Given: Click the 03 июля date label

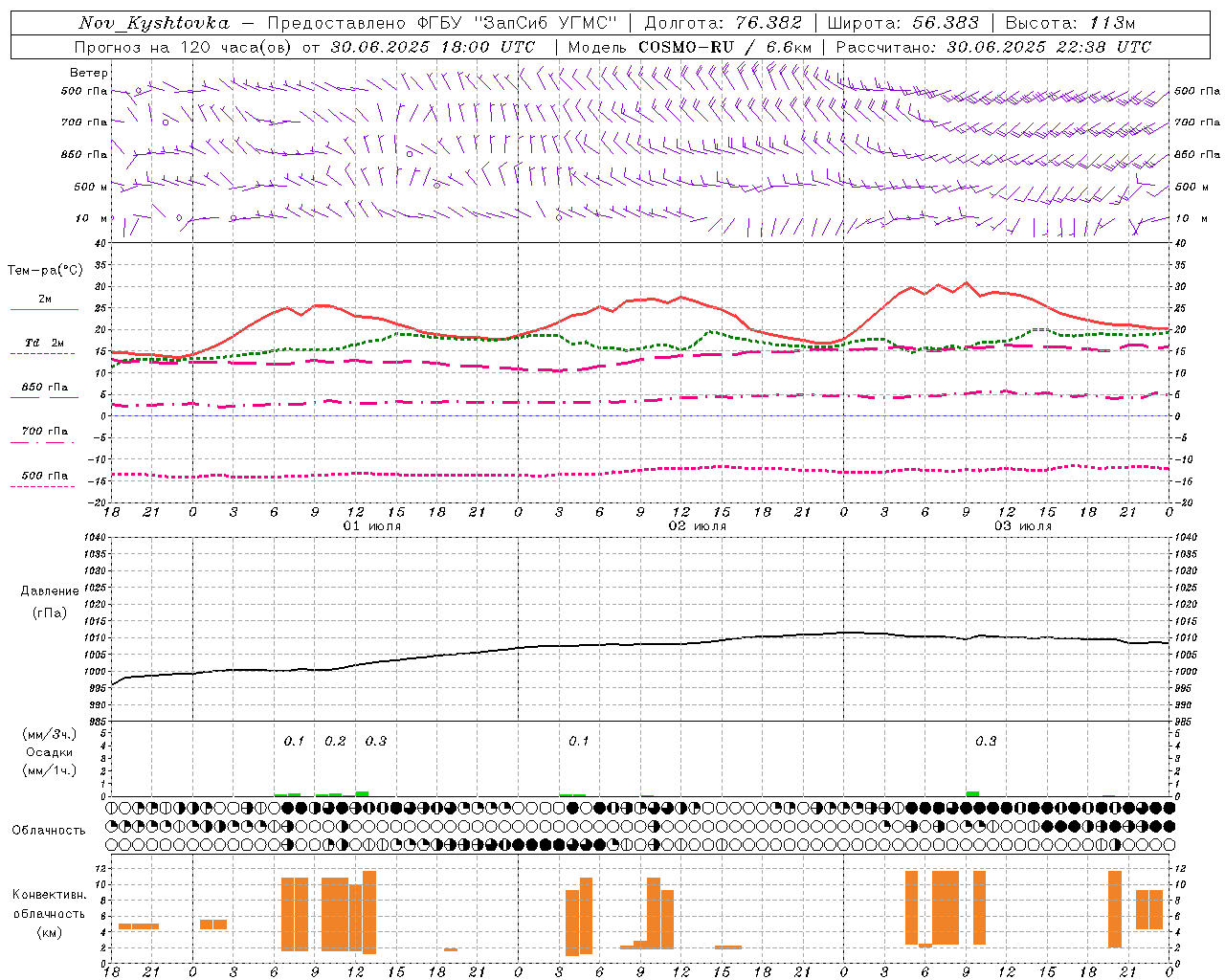Looking at the screenshot, I should click(x=1023, y=526).
